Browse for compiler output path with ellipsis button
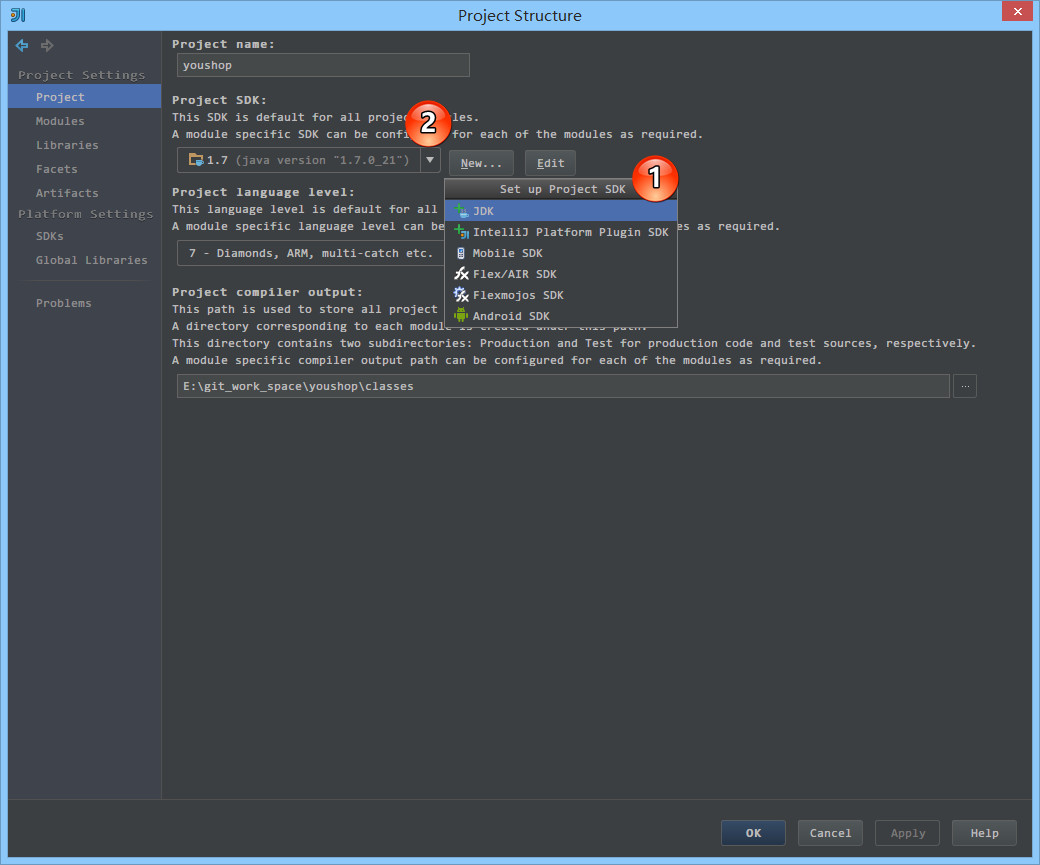Viewport: 1040px width, 865px height. tap(964, 386)
